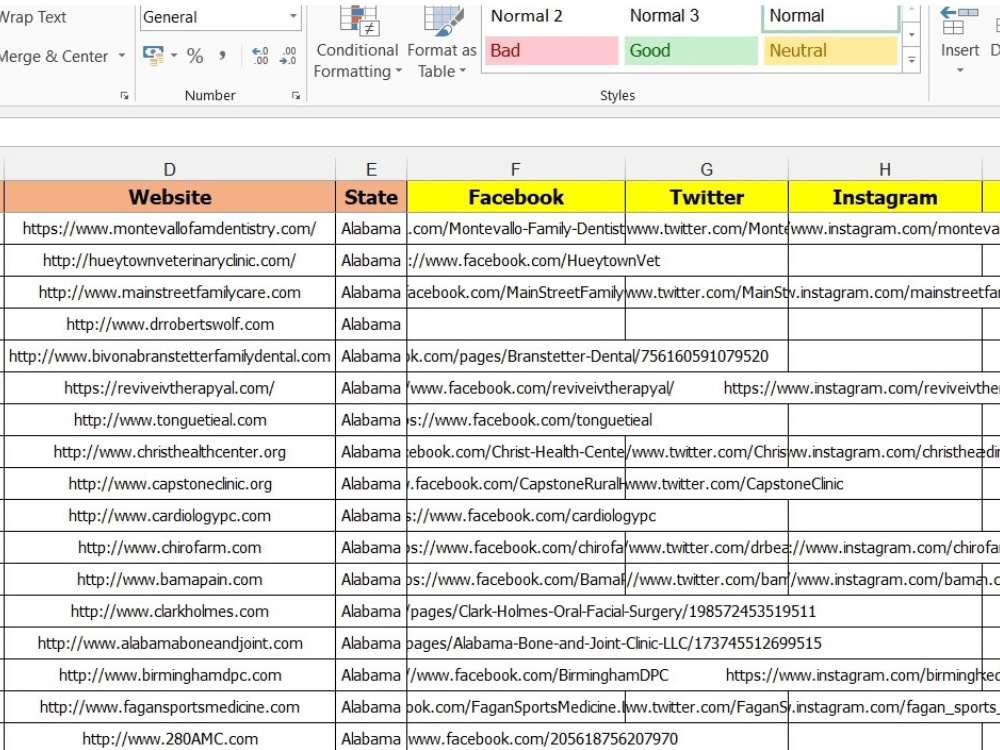Apply the Good cell style
Screen dimensions: 1000x750
tap(691, 50)
